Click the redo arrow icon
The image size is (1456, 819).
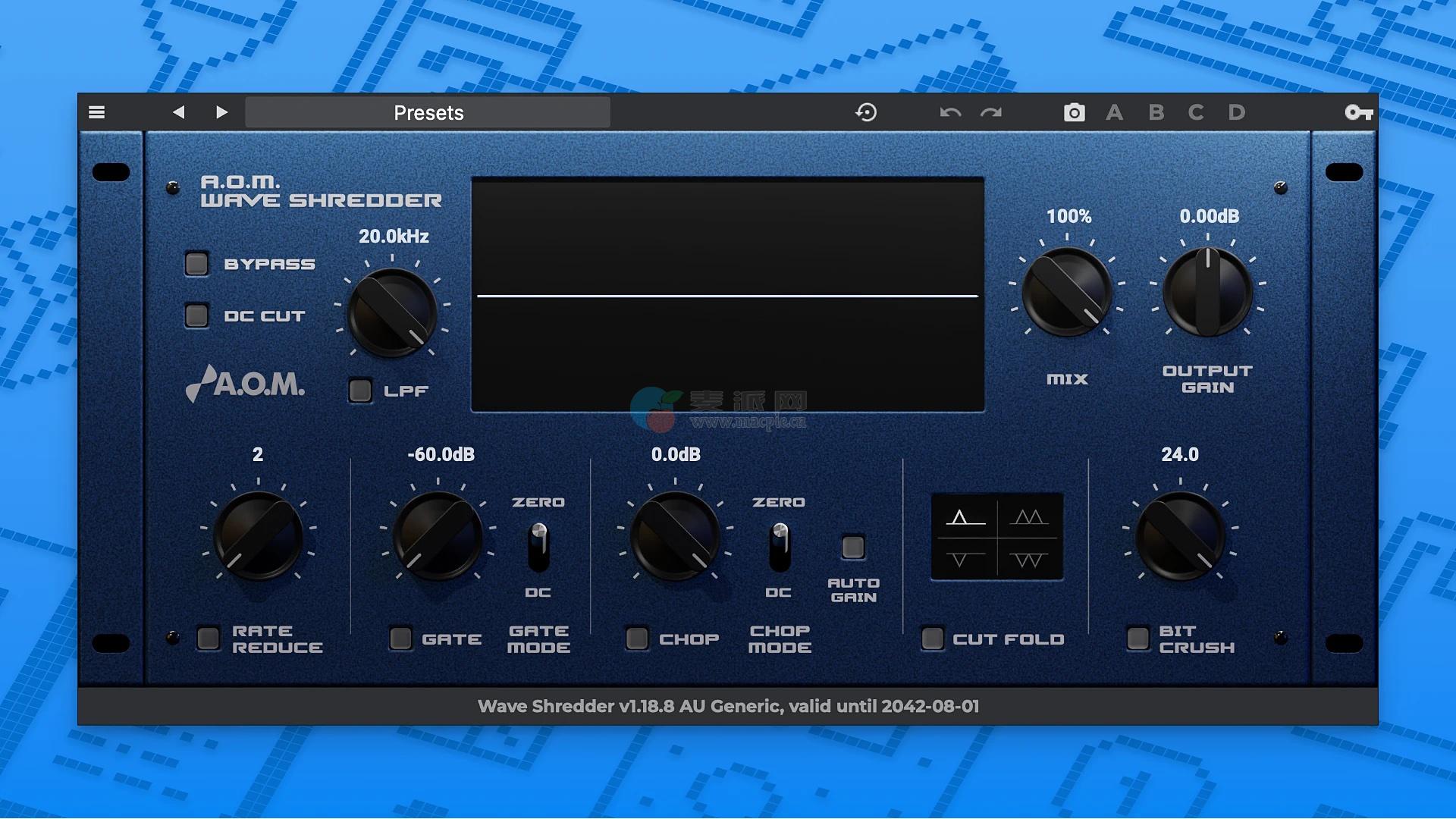tap(991, 112)
